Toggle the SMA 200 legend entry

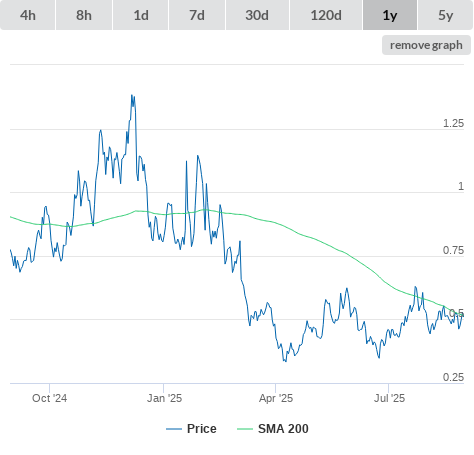(273, 429)
